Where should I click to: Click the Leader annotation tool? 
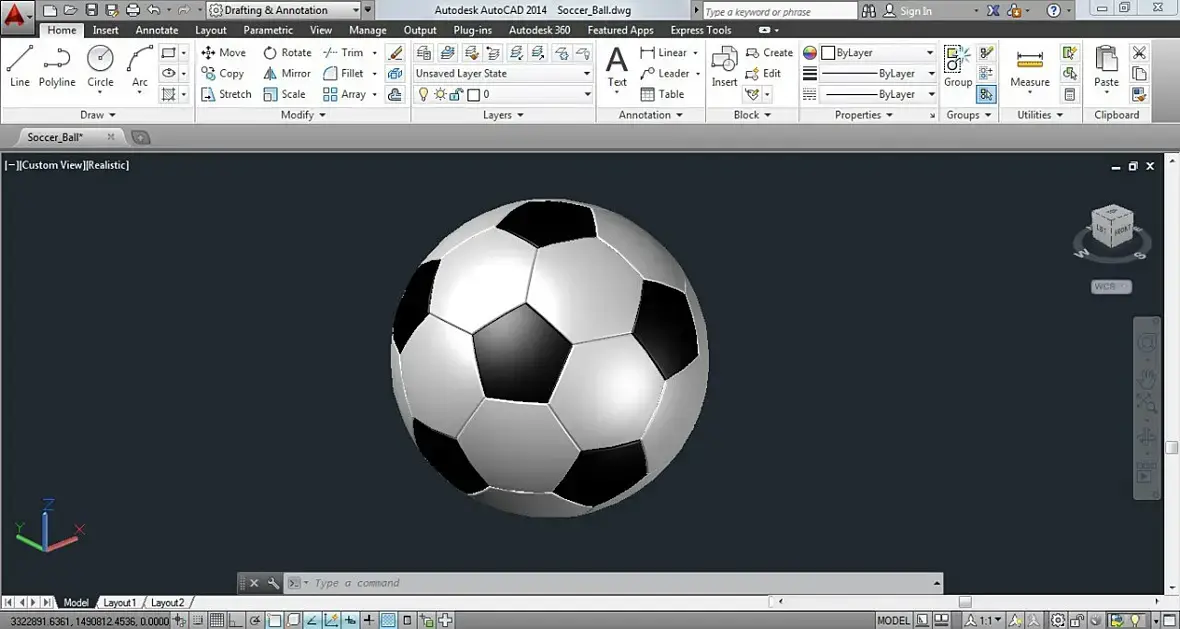(665, 73)
